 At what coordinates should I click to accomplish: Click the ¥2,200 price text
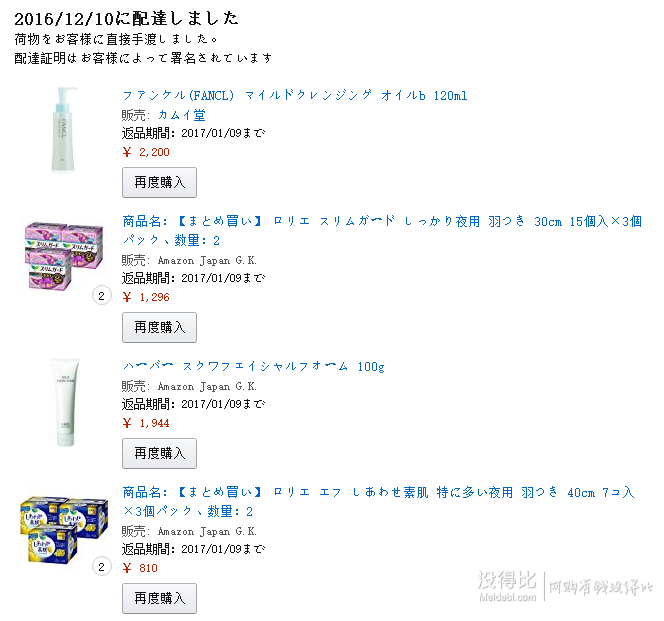click(x=146, y=152)
